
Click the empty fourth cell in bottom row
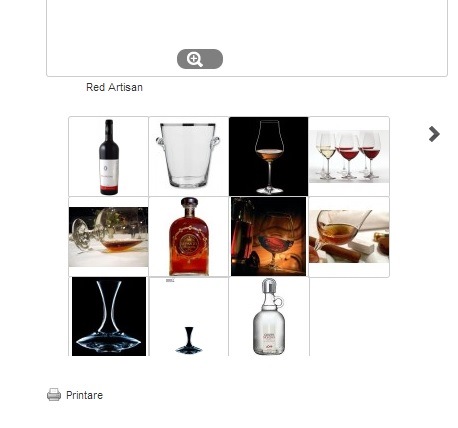pos(349,317)
